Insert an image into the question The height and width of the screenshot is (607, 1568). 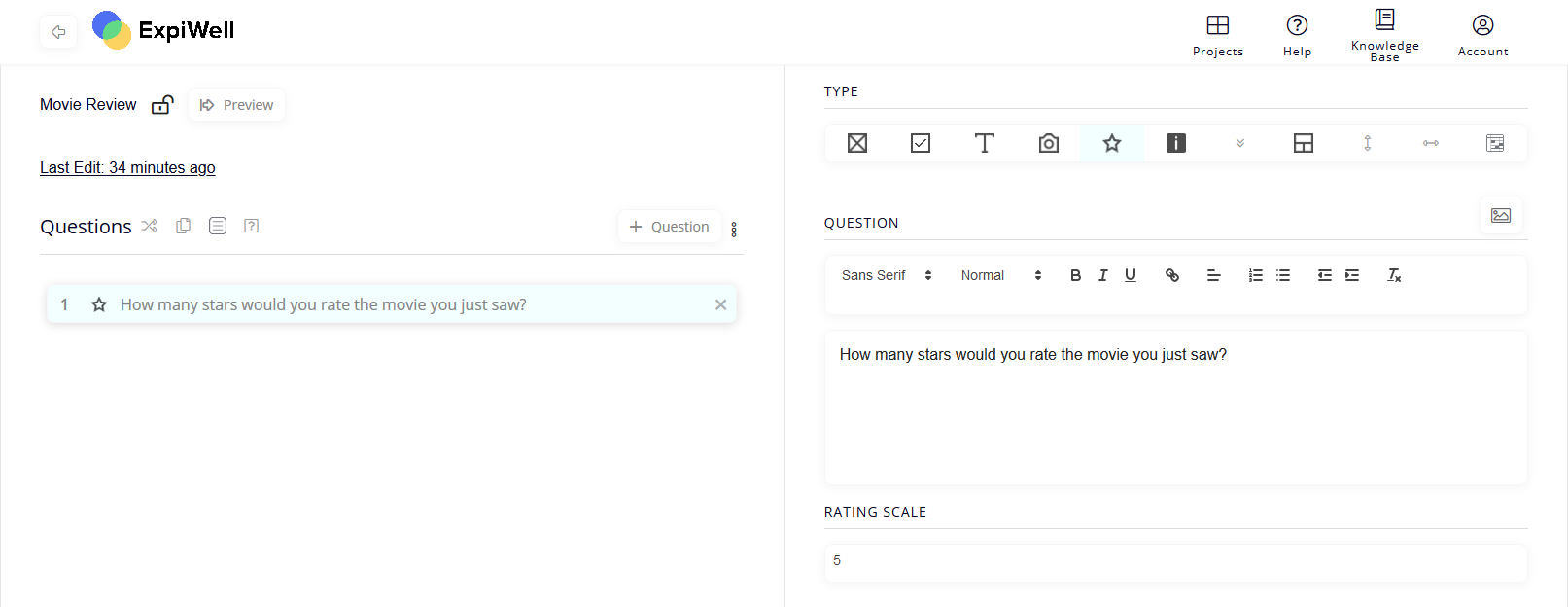click(x=1501, y=215)
